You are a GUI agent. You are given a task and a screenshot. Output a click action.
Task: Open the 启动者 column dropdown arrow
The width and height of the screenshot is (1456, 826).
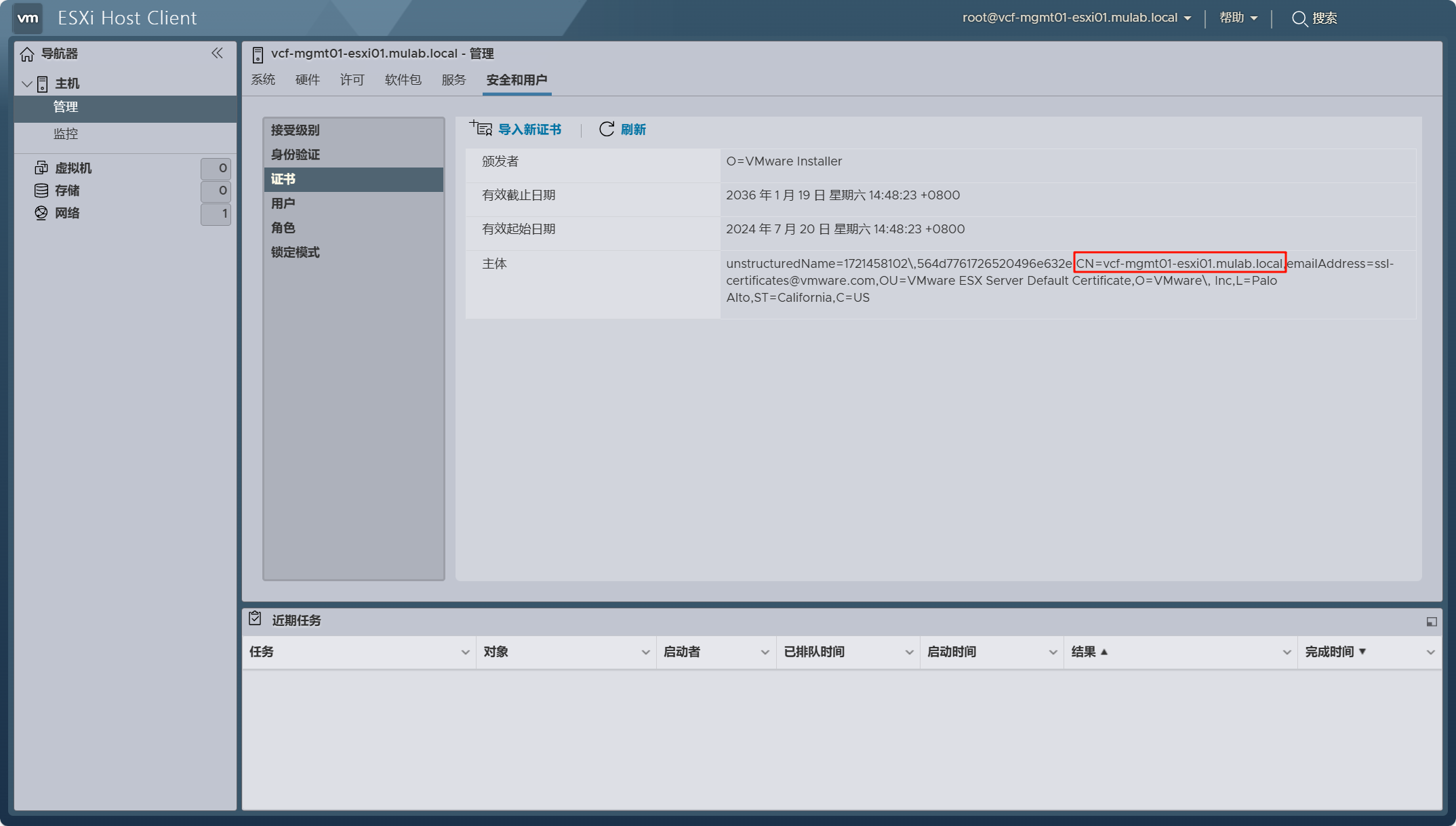[x=765, y=652]
